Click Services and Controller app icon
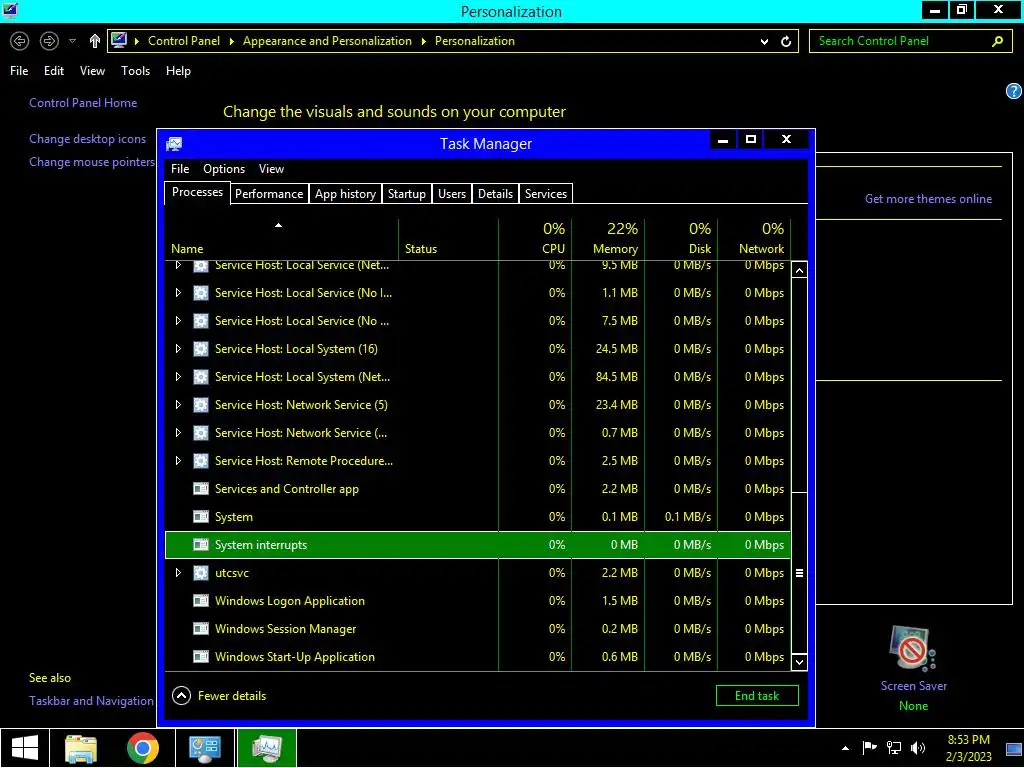This screenshot has width=1024, height=768. click(200, 488)
